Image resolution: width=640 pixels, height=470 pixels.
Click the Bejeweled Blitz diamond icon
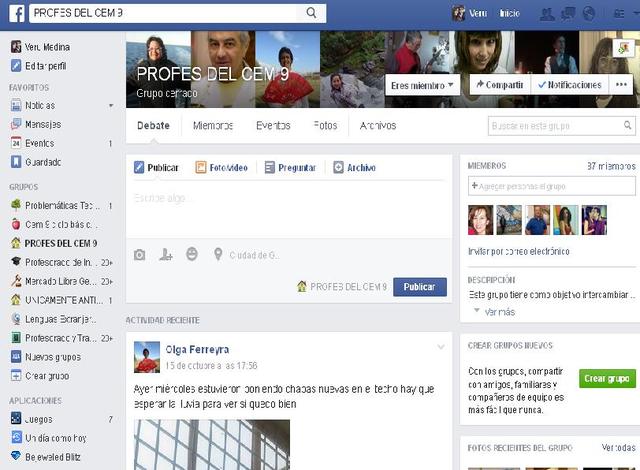click(16, 456)
